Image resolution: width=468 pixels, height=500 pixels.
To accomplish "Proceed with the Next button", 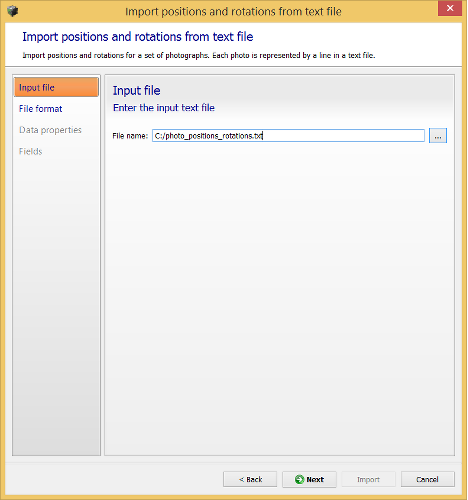I will coord(309,479).
